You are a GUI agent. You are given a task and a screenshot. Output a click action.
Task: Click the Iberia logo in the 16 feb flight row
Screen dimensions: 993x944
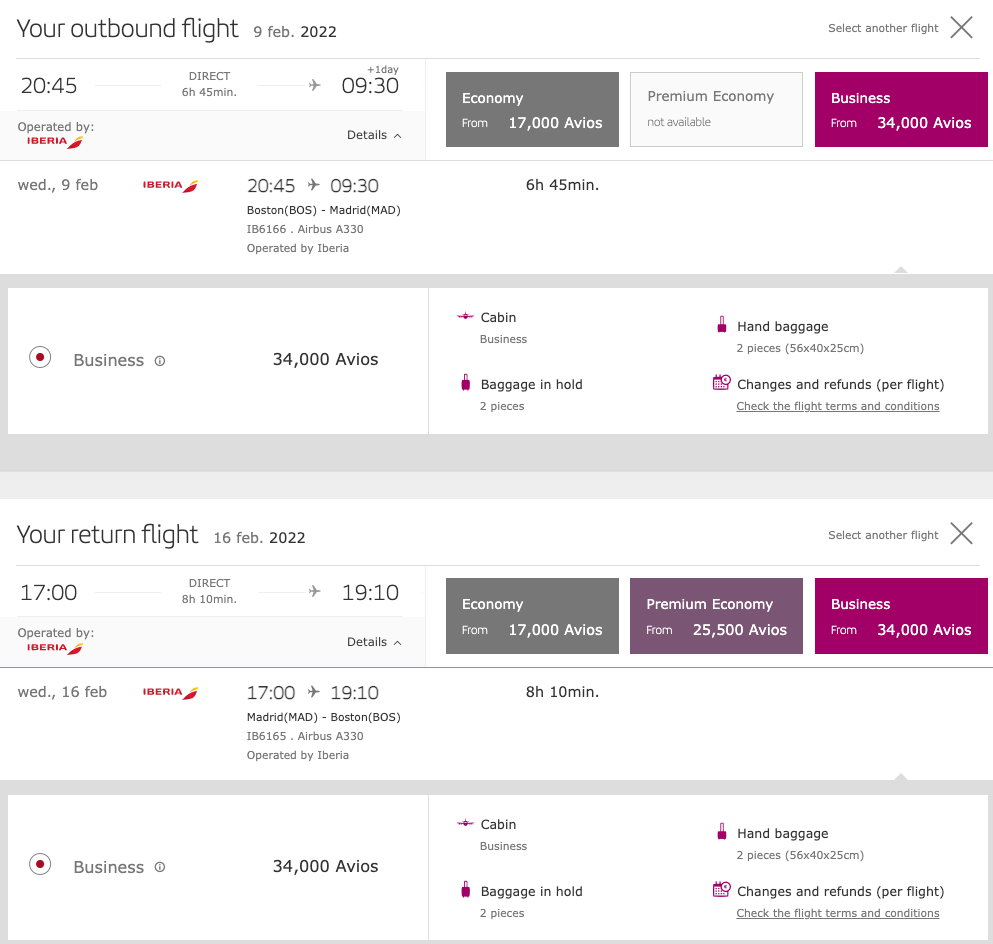[170, 691]
